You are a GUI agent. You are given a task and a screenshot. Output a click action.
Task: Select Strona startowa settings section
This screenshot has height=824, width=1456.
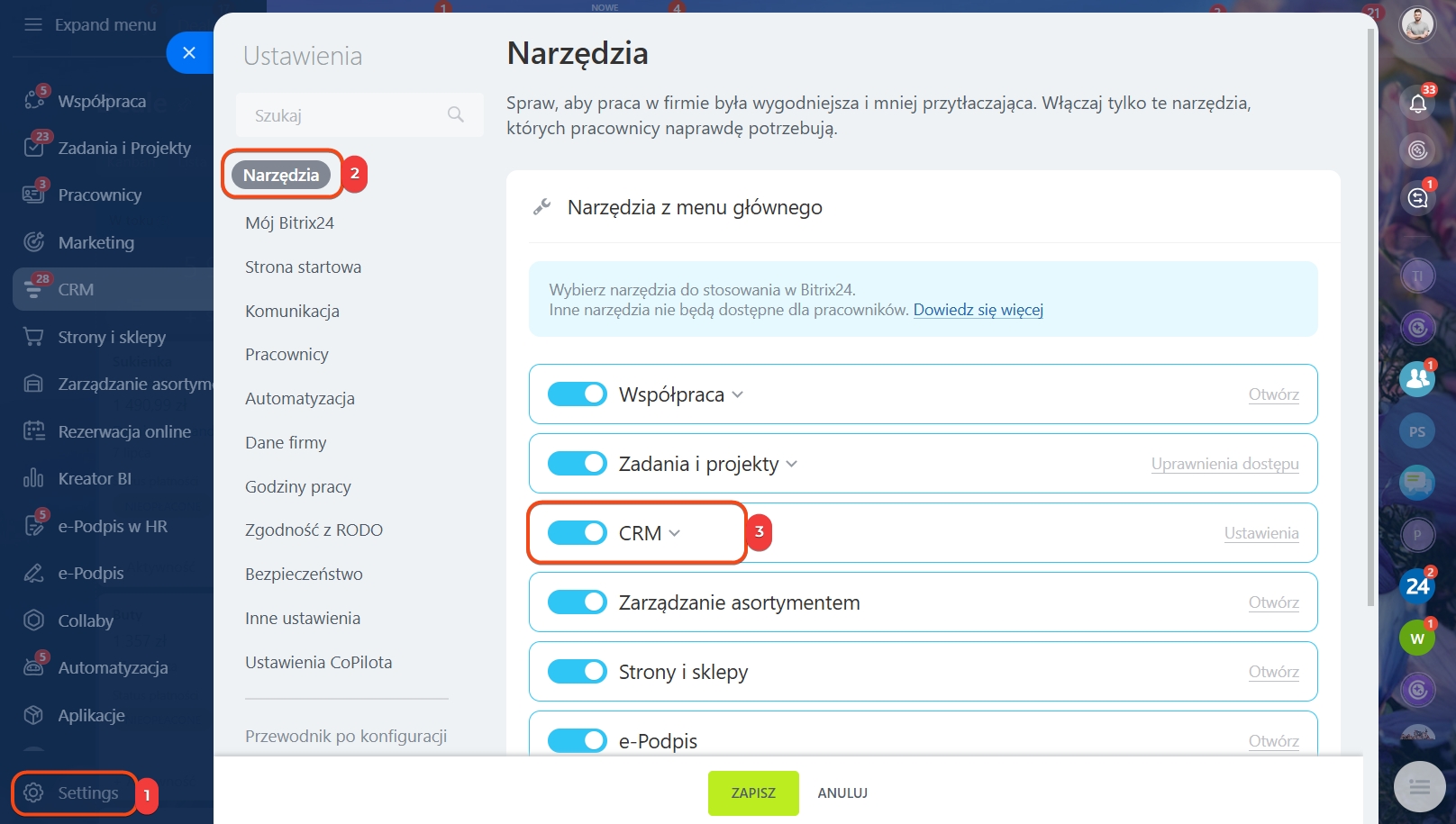click(x=303, y=267)
